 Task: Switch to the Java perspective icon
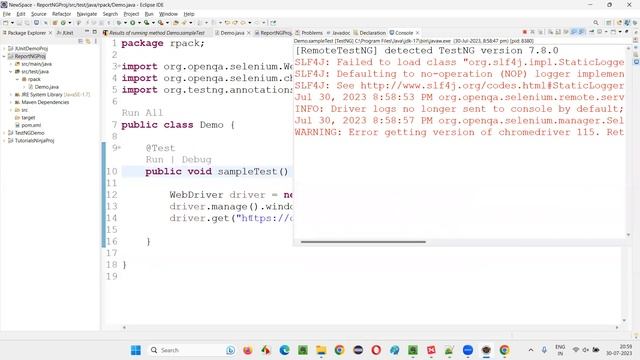click(627, 23)
